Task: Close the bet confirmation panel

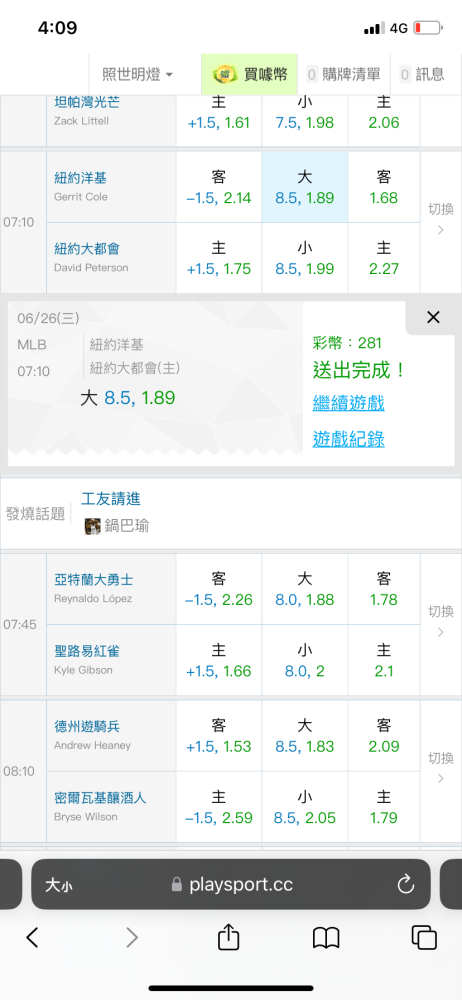Action: click(433, 317)
